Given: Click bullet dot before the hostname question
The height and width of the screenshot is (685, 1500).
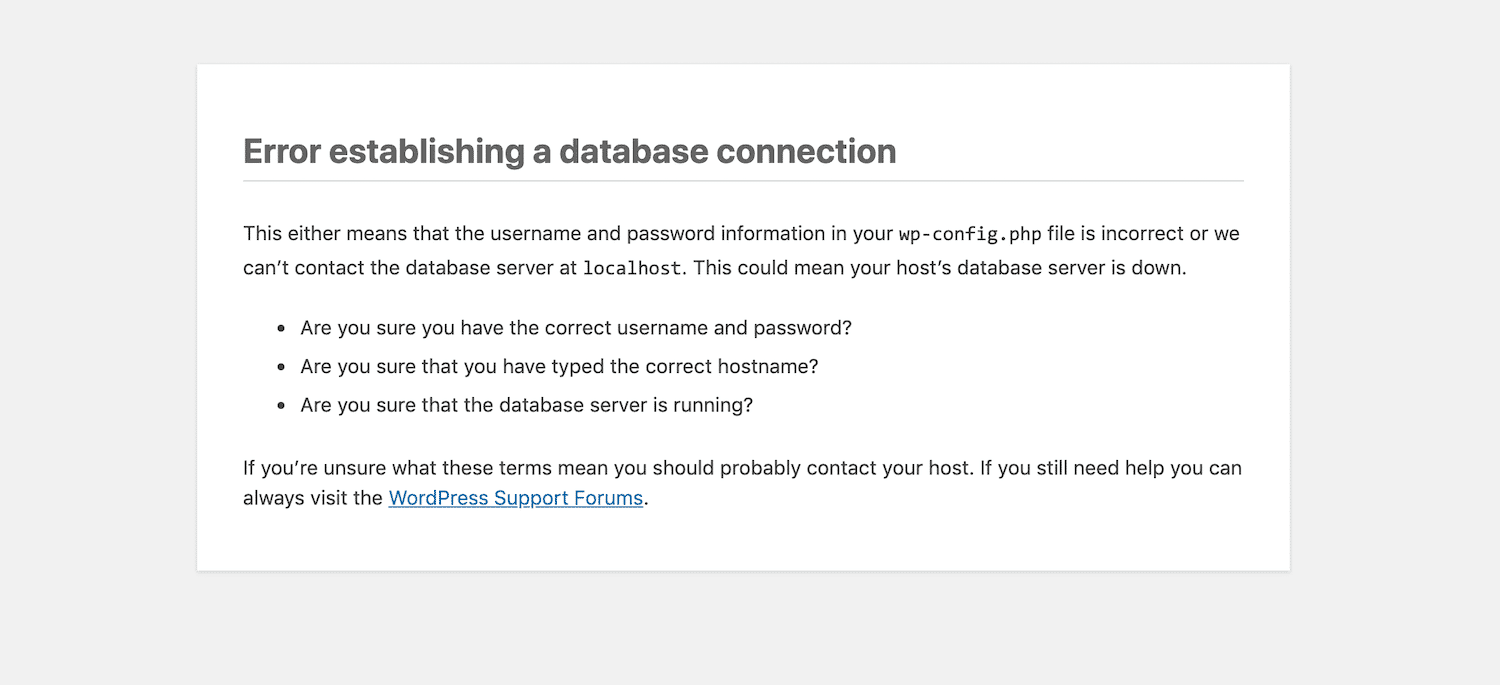Looking at the screenshot, I should click(281, 367).
